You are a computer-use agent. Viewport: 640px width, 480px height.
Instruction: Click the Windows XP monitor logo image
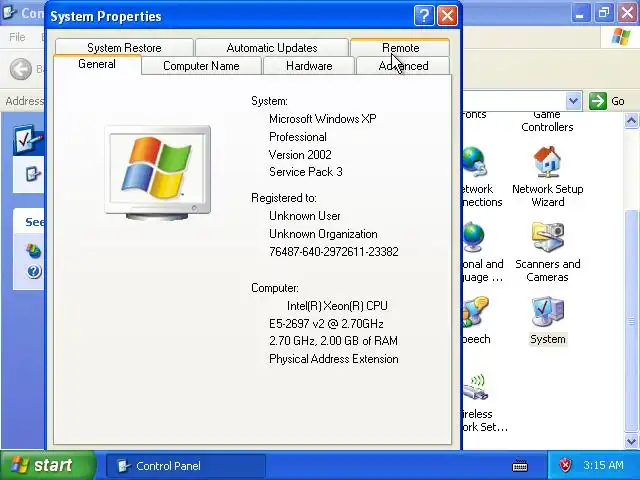158,173
